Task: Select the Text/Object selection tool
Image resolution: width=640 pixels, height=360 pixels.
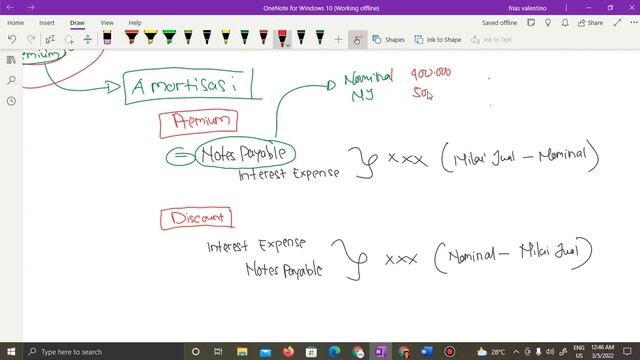Action: coord(50,39)
